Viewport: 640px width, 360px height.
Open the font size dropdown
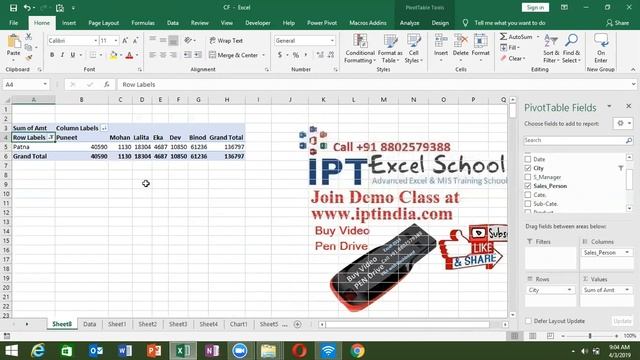(116, 40)
